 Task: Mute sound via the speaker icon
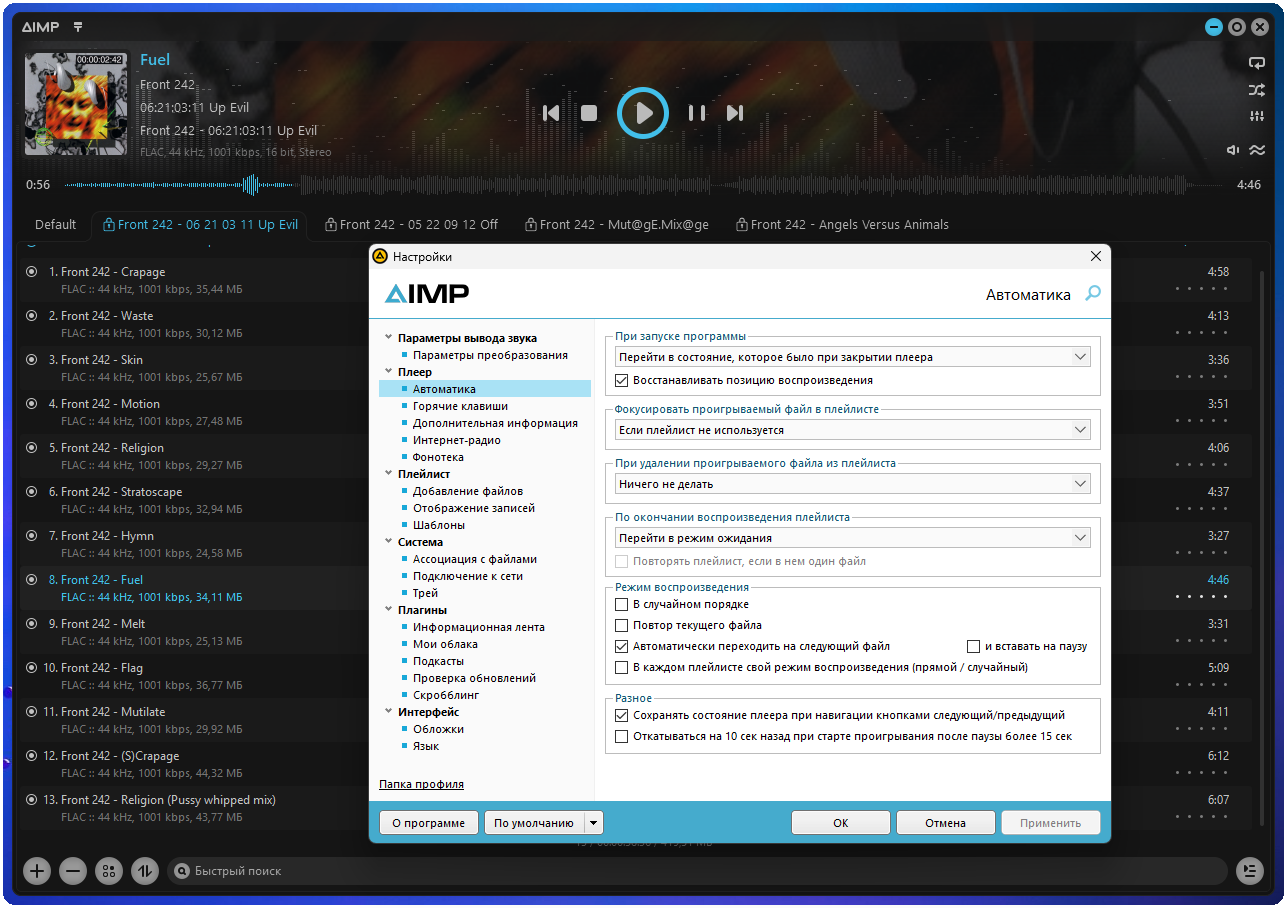[1234, 150]
